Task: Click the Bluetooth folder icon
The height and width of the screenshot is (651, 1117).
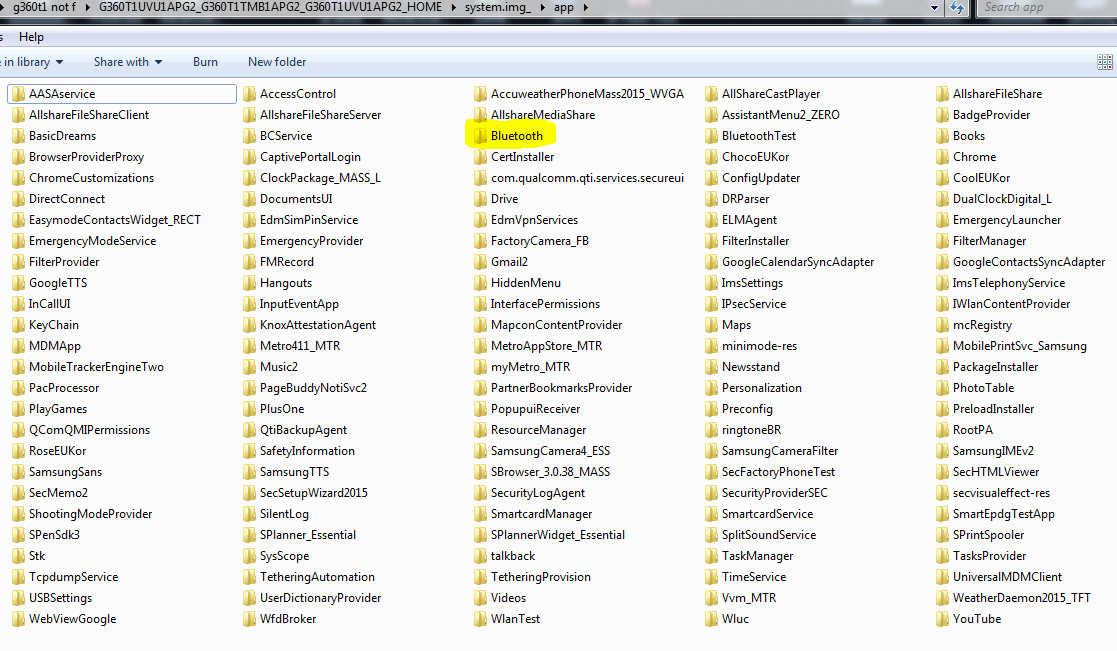Action: click(x=480, y=135)
